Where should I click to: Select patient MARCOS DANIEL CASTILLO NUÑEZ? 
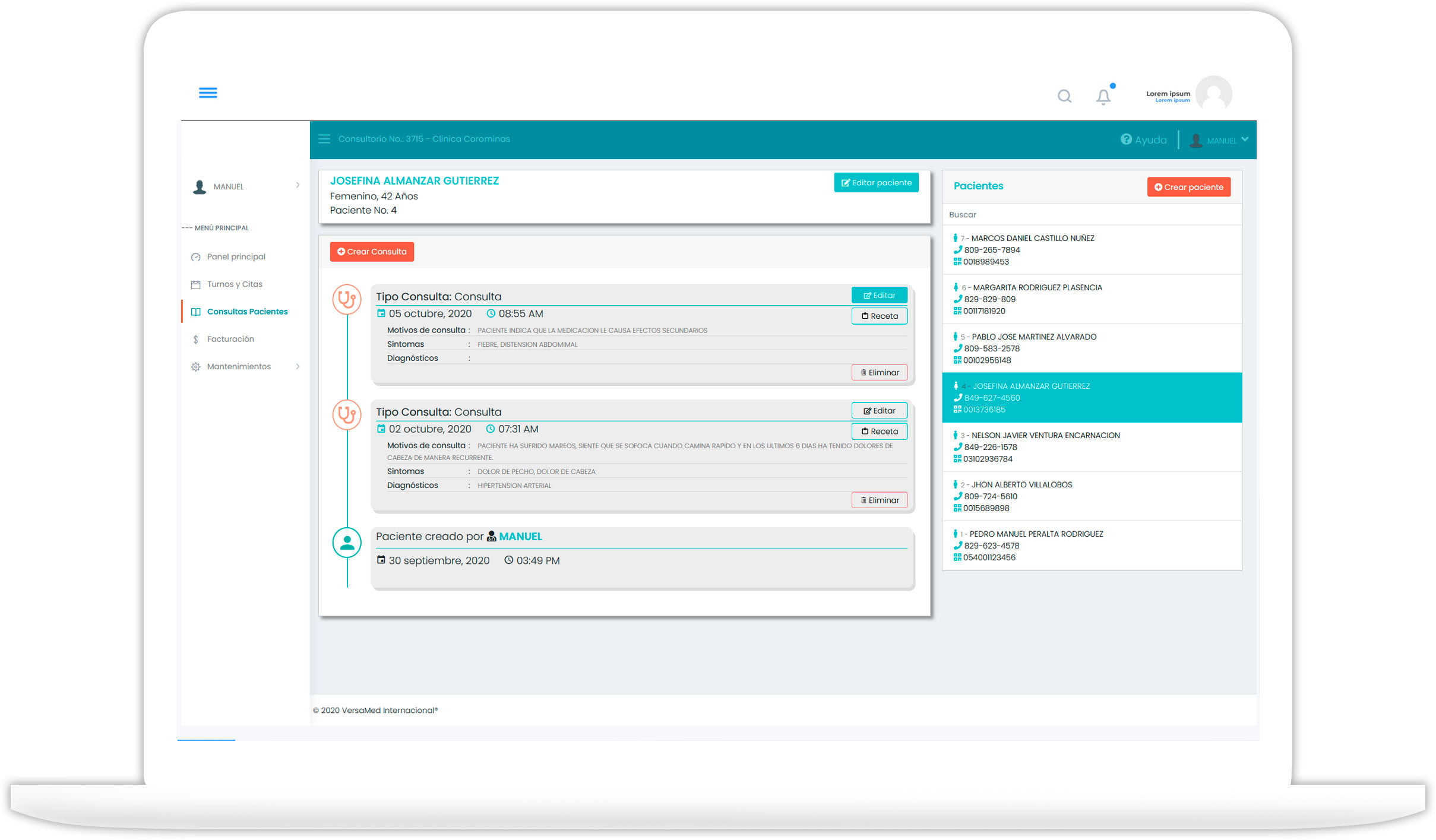[1092, 250]
